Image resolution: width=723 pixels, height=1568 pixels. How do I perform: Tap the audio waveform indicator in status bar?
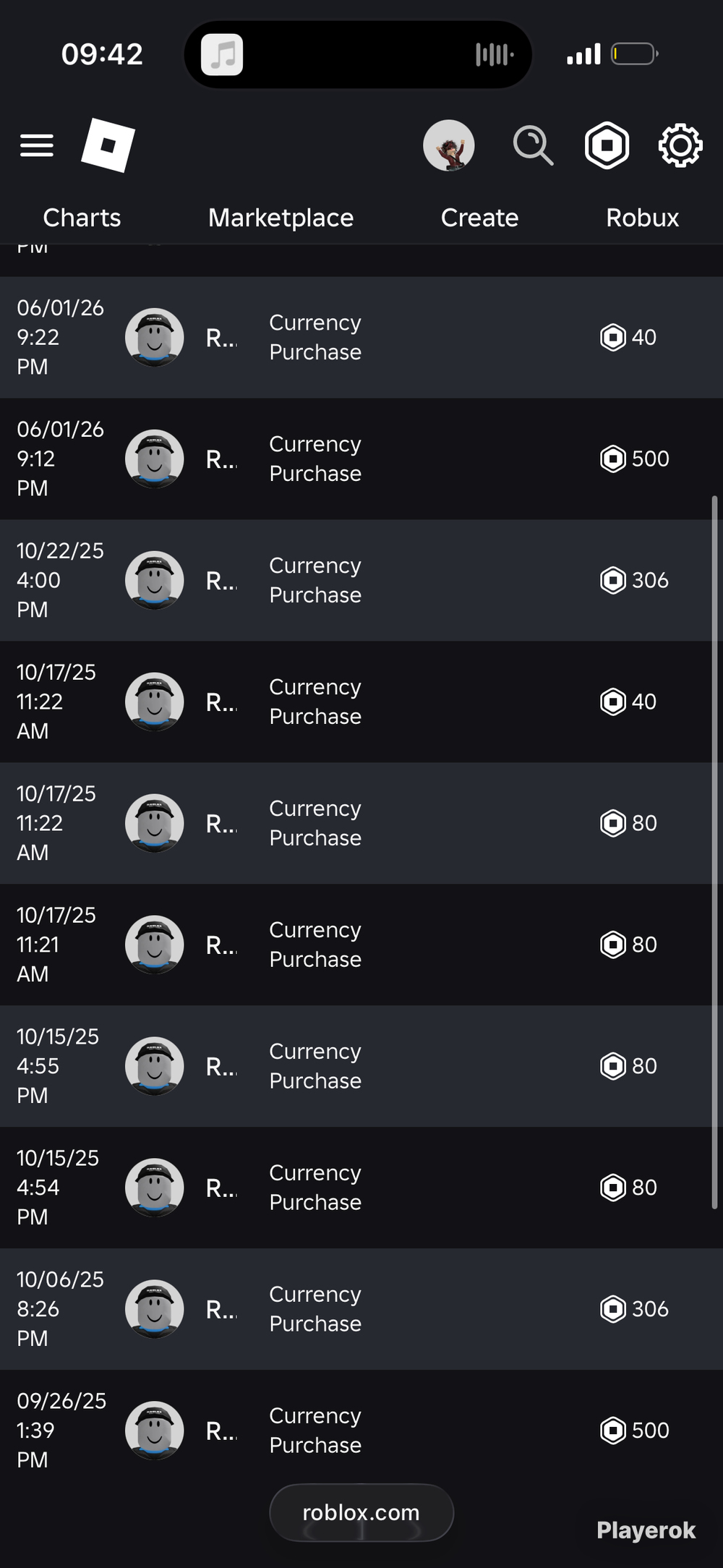(x=495, y=54)
